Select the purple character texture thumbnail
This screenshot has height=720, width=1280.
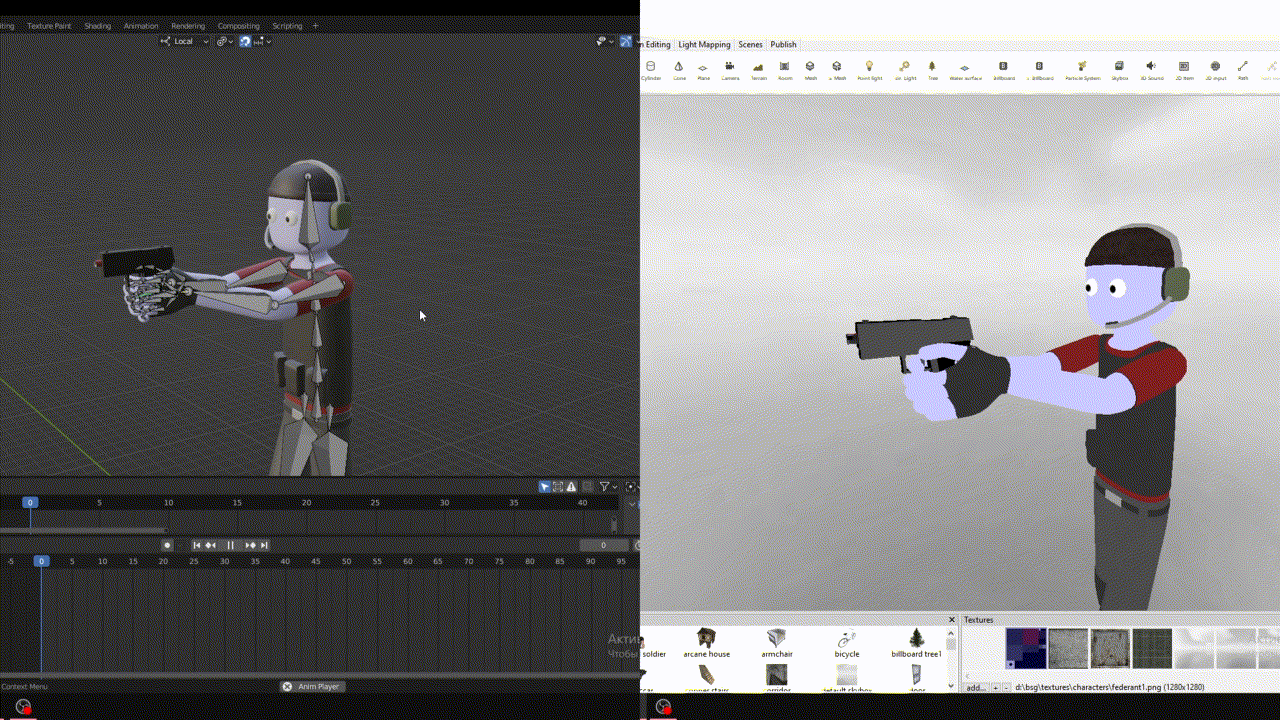[x=1026, y=648]
